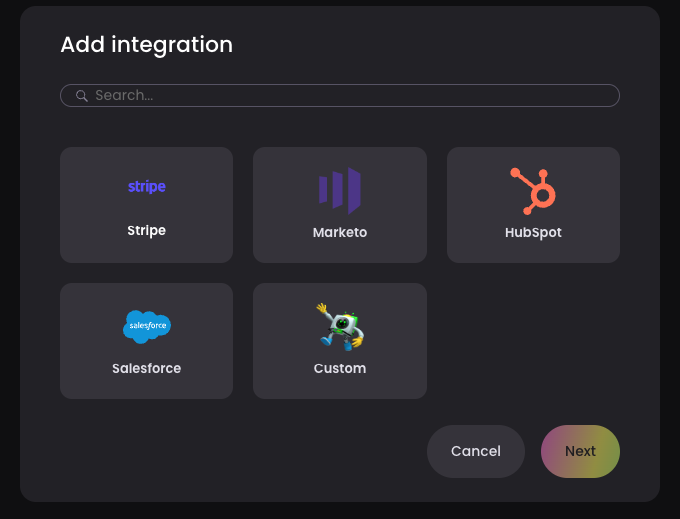The image size is (680, 519).
Task: Select the "Stripe" card label
Action: 147,230
